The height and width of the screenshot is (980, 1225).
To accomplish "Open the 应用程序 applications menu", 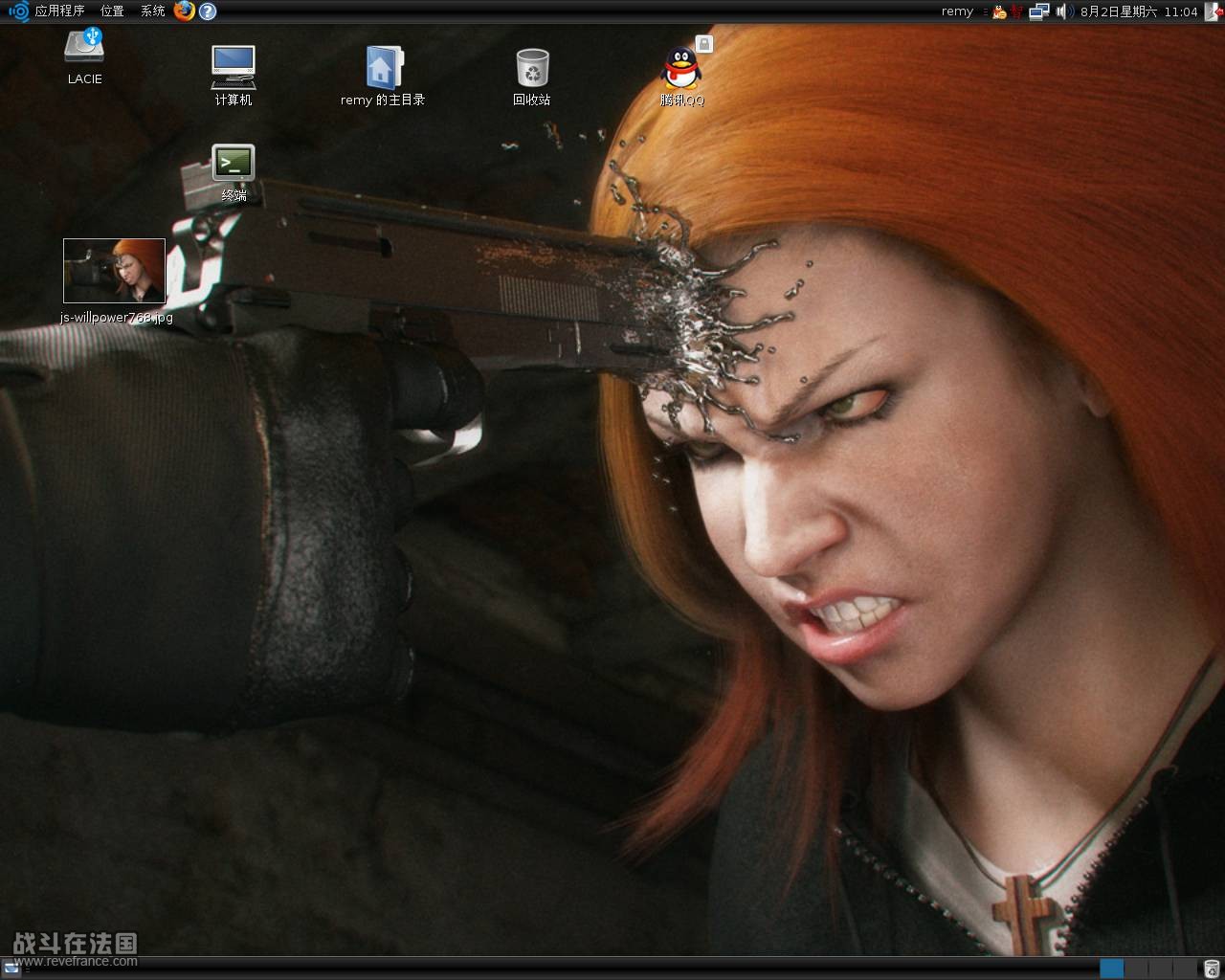I will point(59,11).
